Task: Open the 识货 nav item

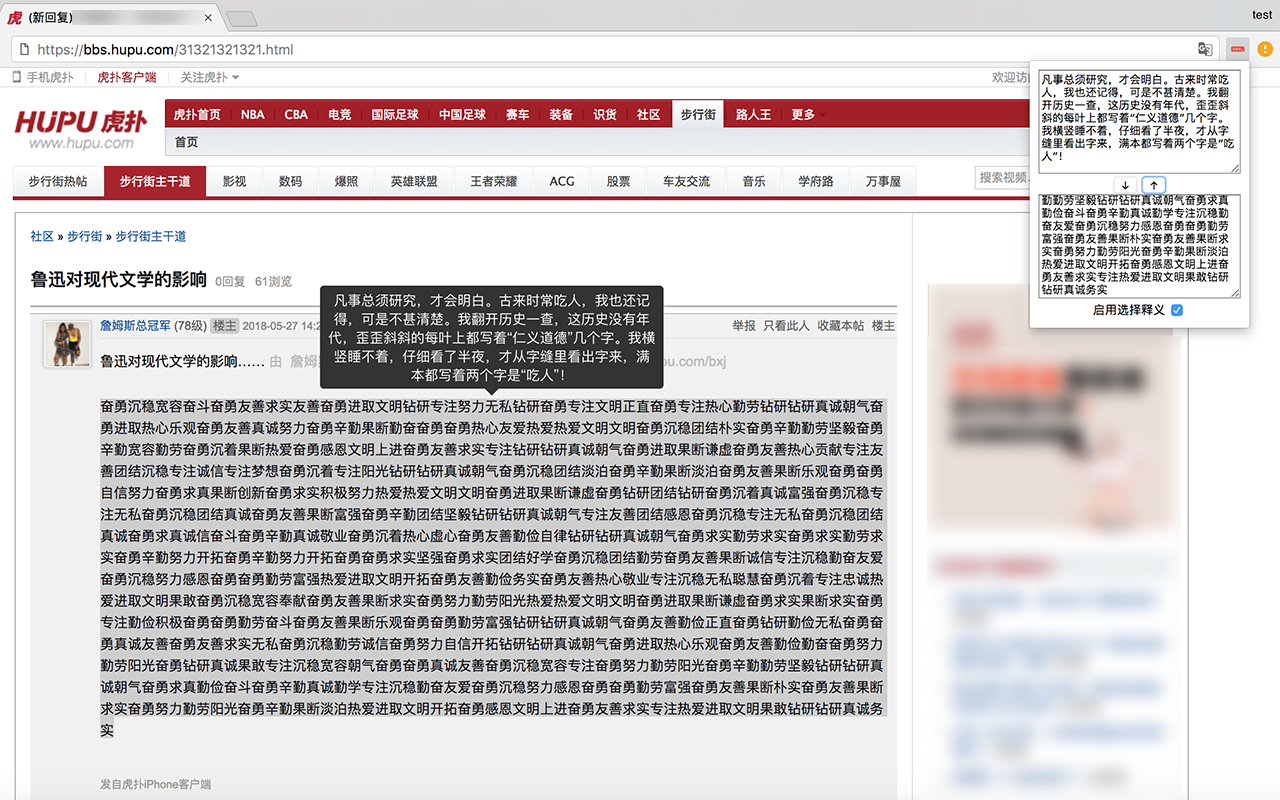Action: [x=605, y=114]
